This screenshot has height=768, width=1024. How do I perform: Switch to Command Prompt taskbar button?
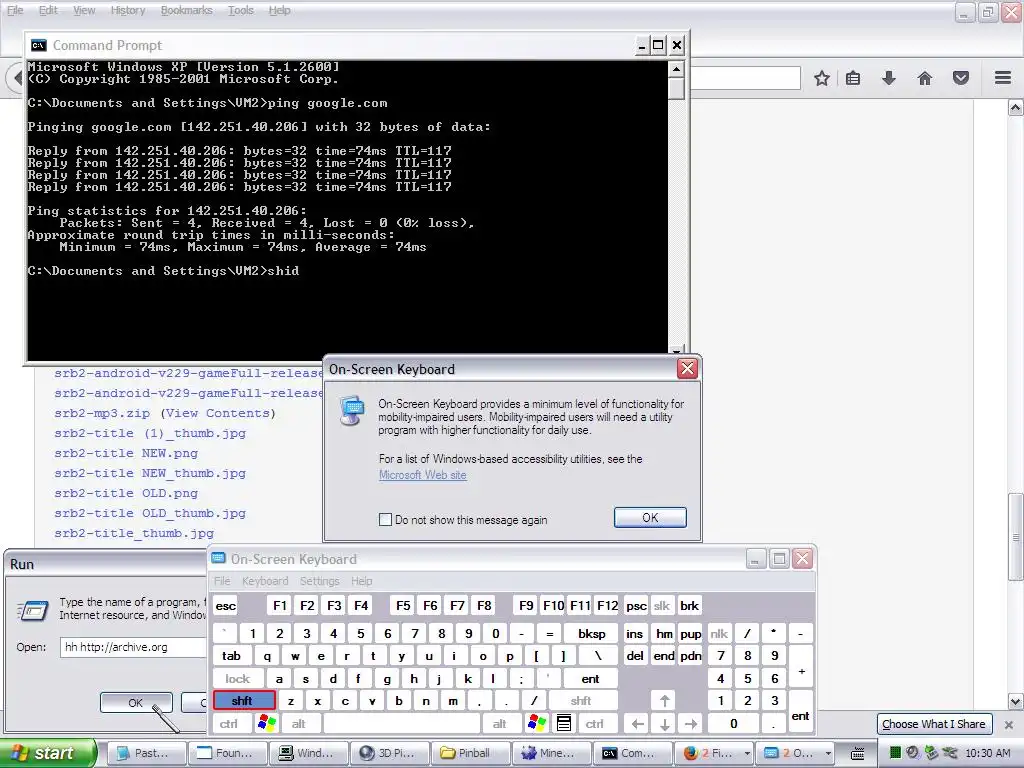(632, 753)
